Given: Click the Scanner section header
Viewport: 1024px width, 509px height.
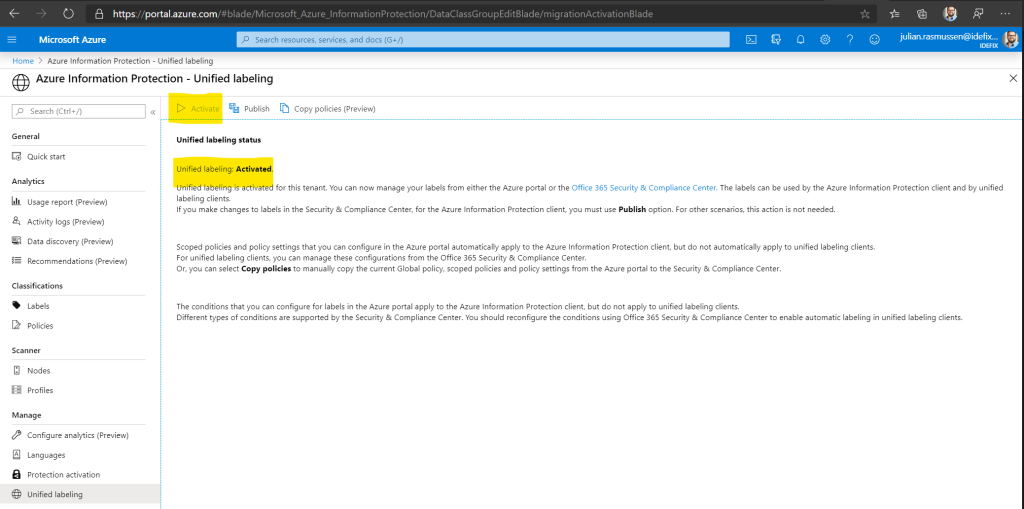Looking at the screenshot, I should click(x=26, y=350).
